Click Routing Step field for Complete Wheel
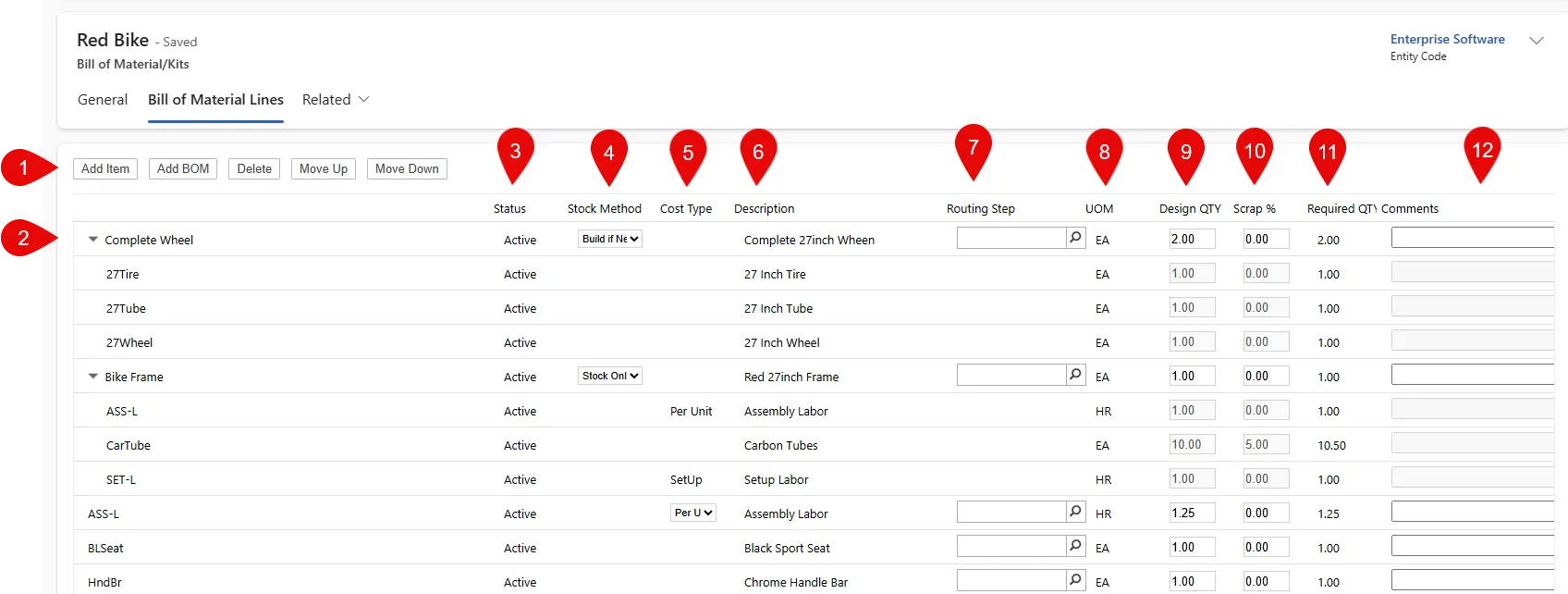 (x=1011, y=238)
